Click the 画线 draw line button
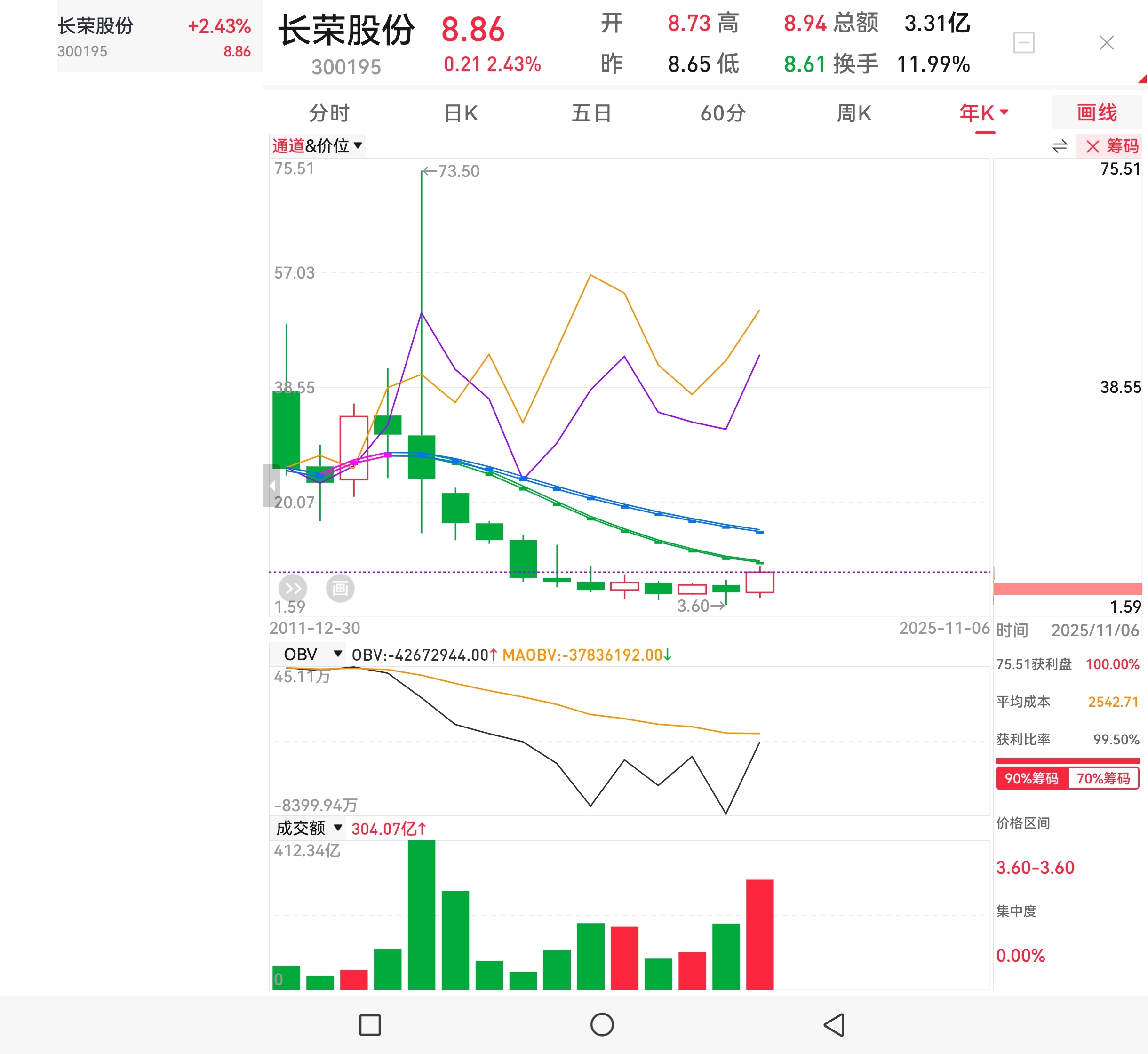The height and width of the screenshot is (1054, 1148). 1096,112
